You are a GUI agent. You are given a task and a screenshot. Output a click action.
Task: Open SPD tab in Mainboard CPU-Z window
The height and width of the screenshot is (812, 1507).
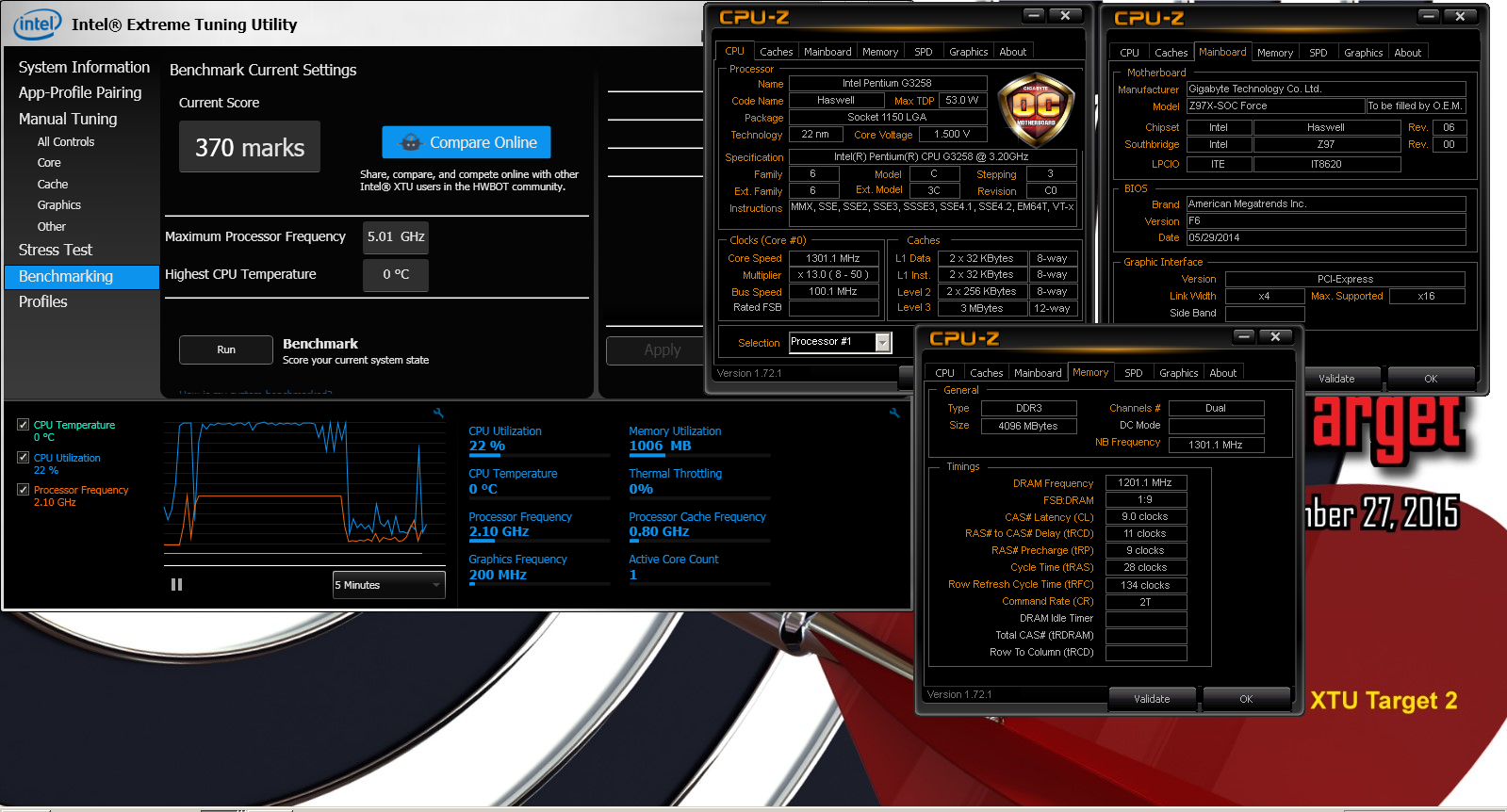point(1319,53)
